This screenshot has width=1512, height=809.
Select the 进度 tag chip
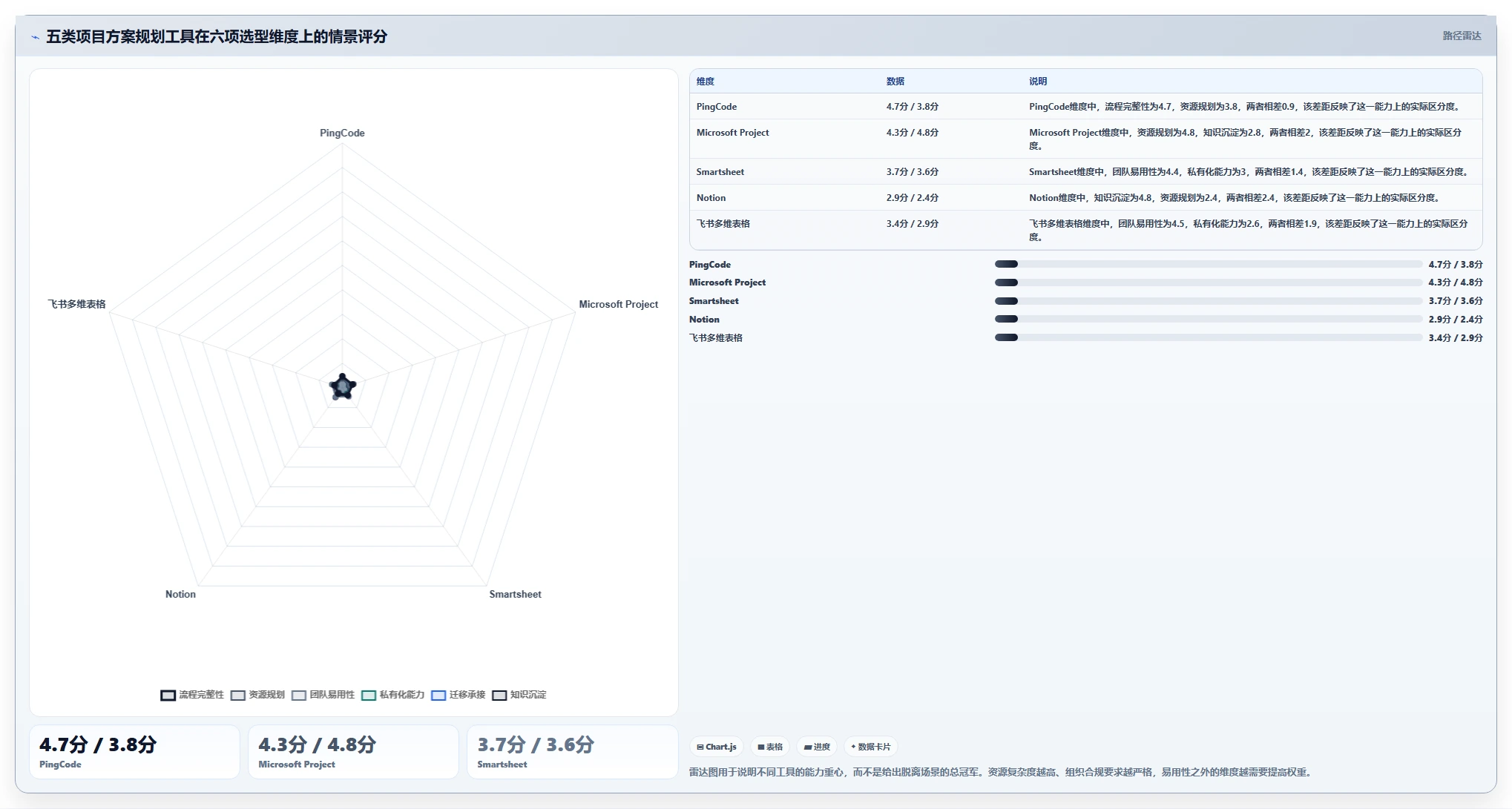[817, 747]
